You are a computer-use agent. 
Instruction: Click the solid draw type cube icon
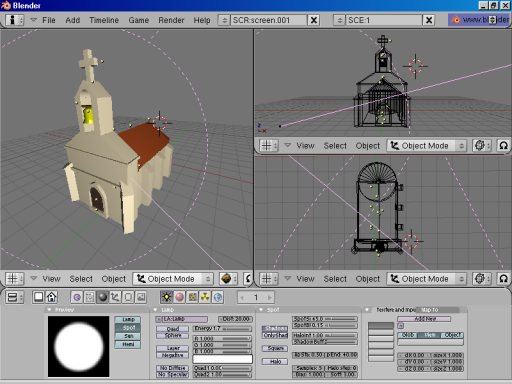pyautogui.click(x=228, y=279)
